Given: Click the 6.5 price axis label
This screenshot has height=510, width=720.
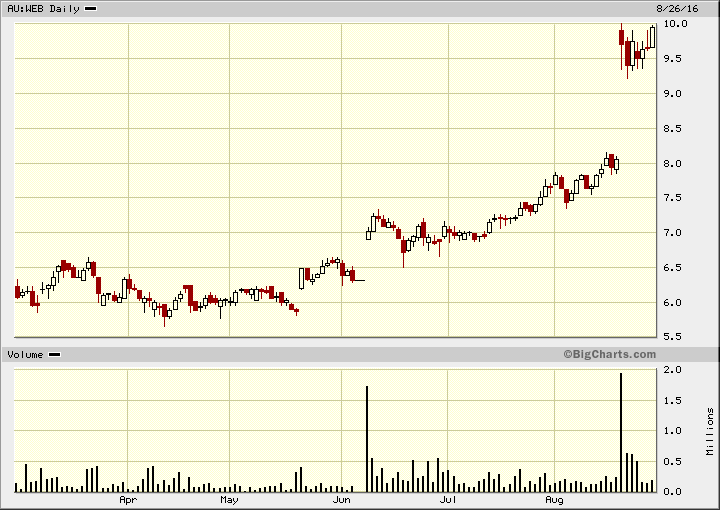Looking at the screenshot, I should click(675, 268).
